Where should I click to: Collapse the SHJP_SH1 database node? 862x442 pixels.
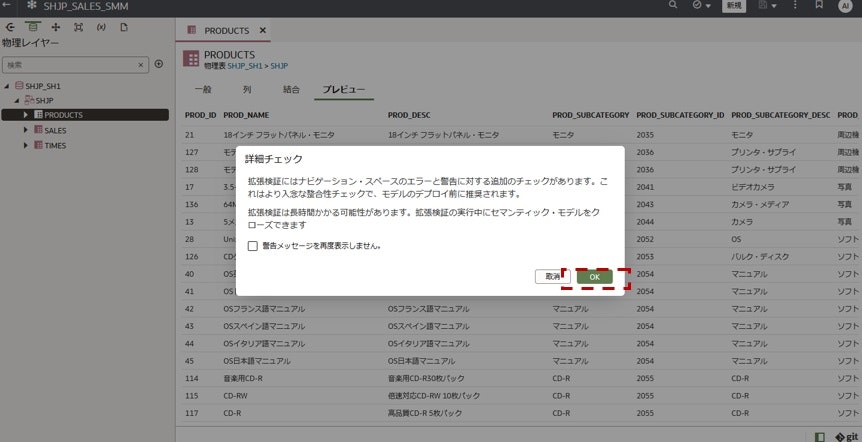point(7,86)
